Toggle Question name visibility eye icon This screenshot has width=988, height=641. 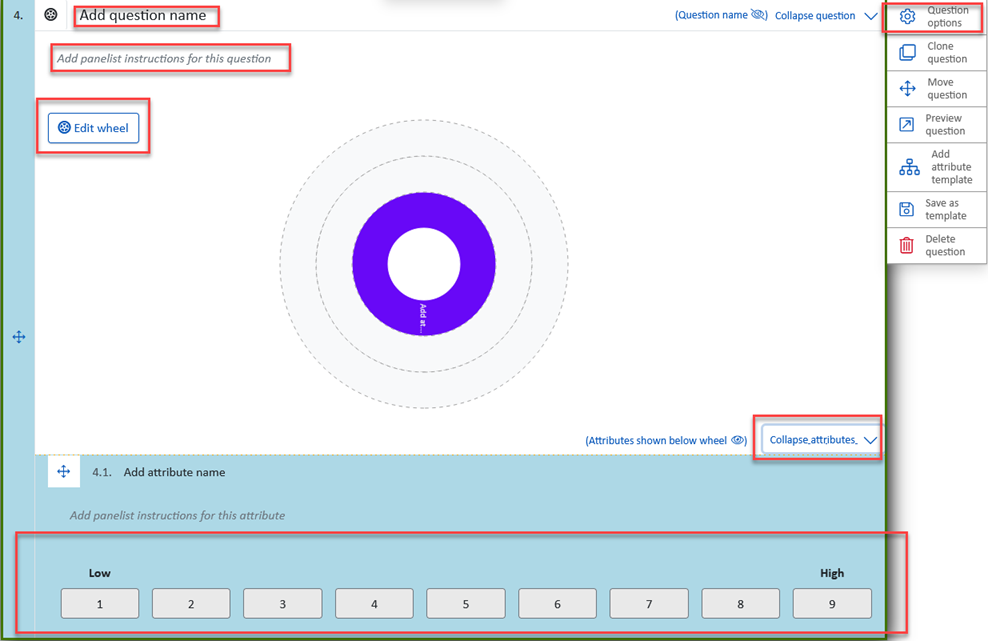click(x=759, y=15)
